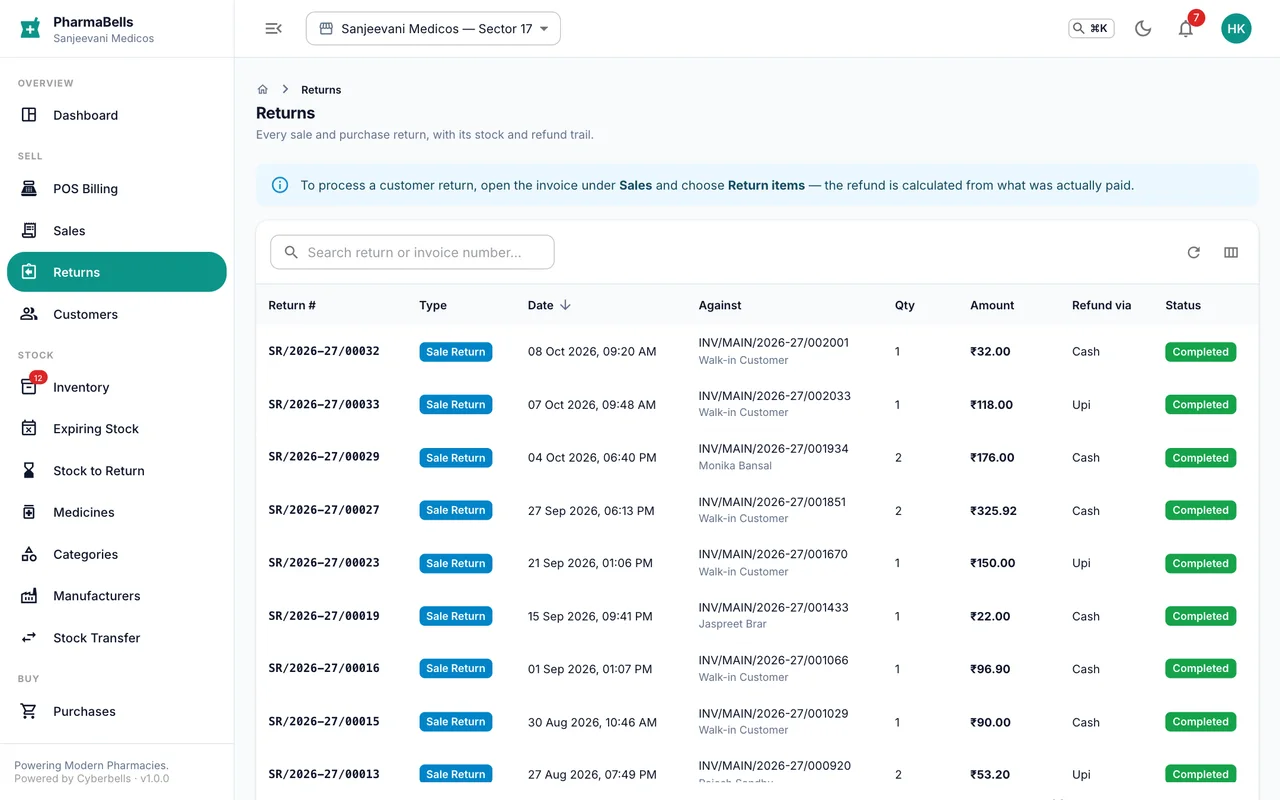Click the POS Billing icon
The width and height of the screenshot is (1280, 800).
[29, 189]
